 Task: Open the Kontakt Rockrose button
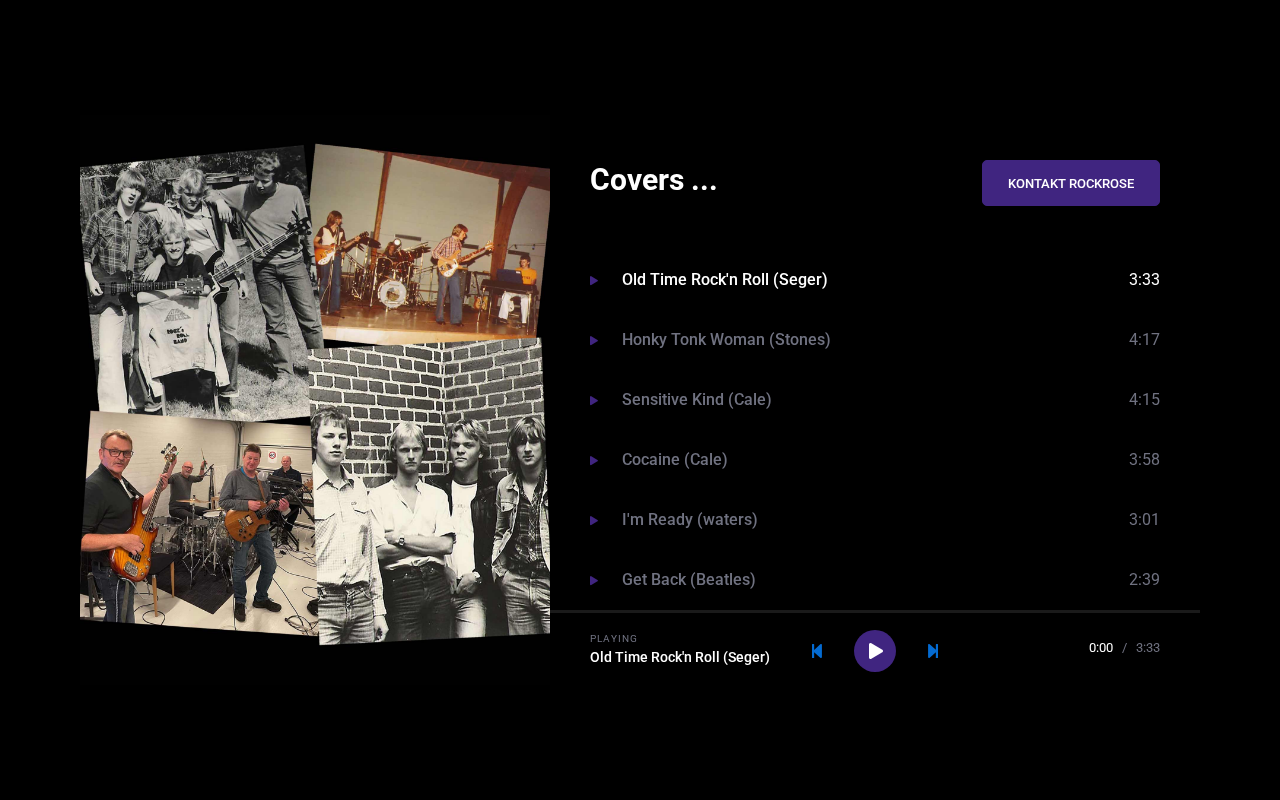1070,183
